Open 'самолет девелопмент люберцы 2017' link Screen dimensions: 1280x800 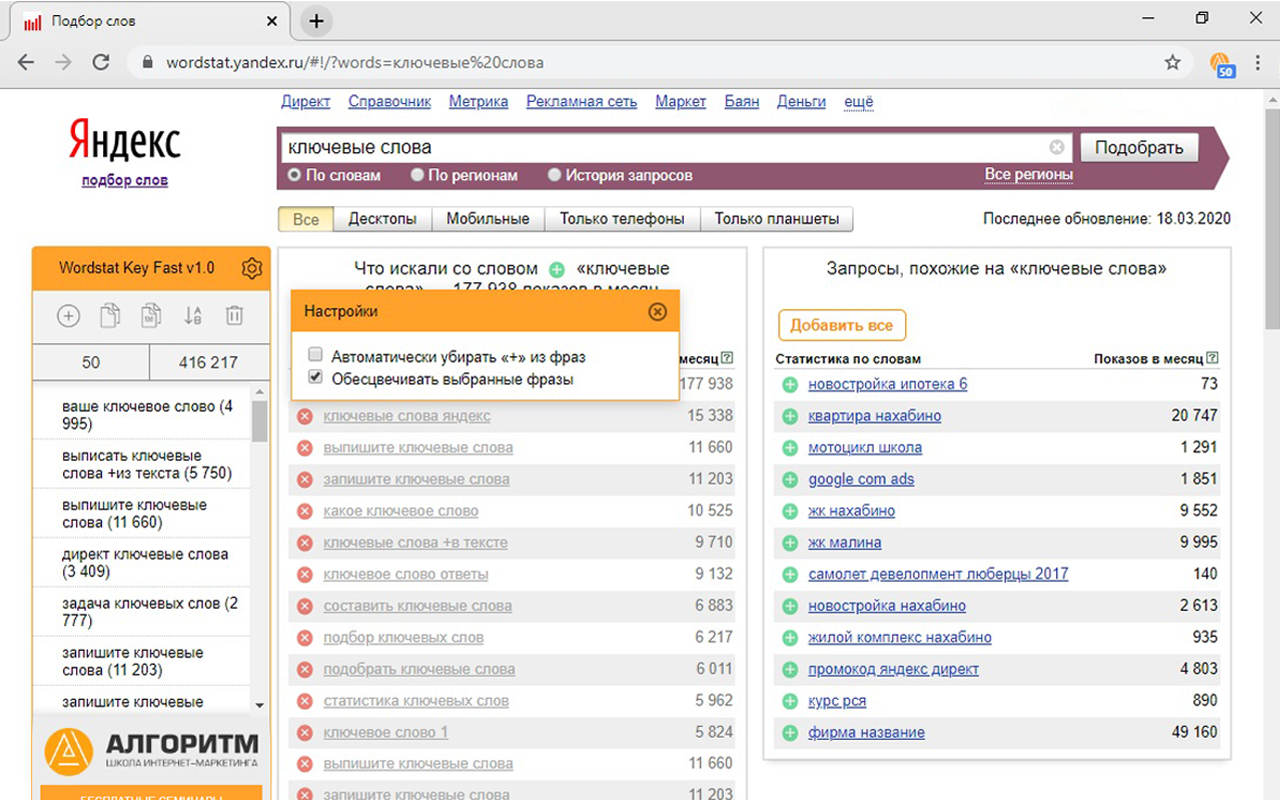pos(938,574)
